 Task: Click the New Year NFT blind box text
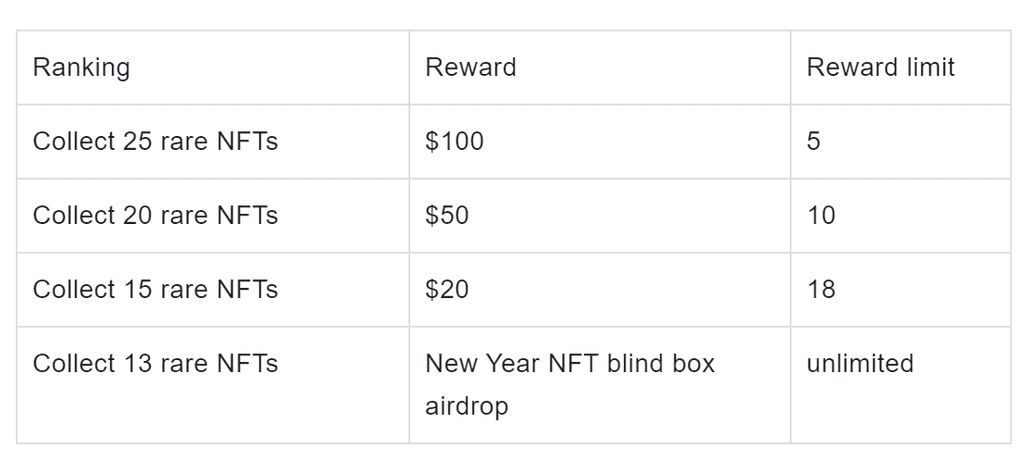coord(570,364)
